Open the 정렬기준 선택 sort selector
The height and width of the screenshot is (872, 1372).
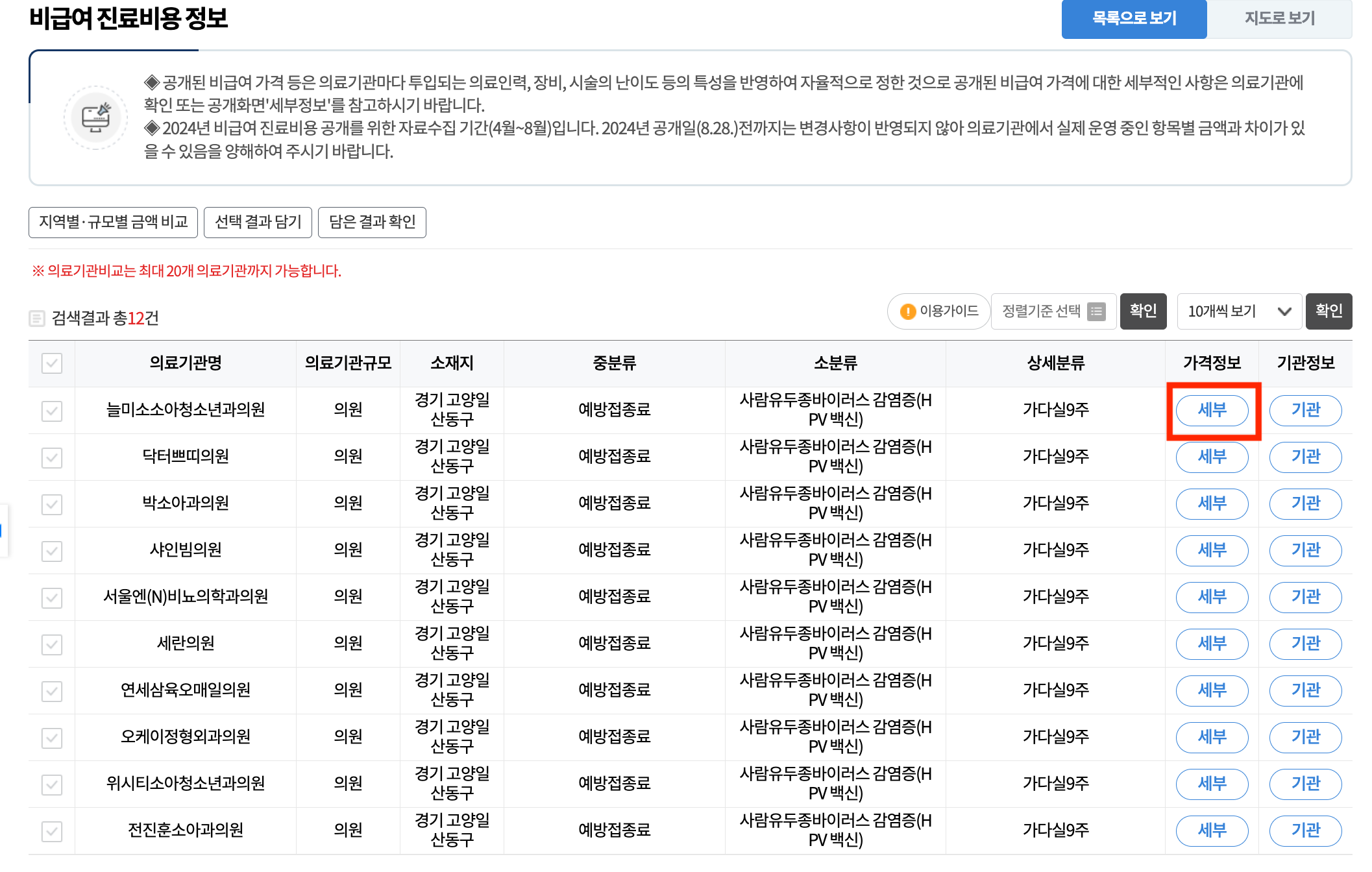[1041, 312]
